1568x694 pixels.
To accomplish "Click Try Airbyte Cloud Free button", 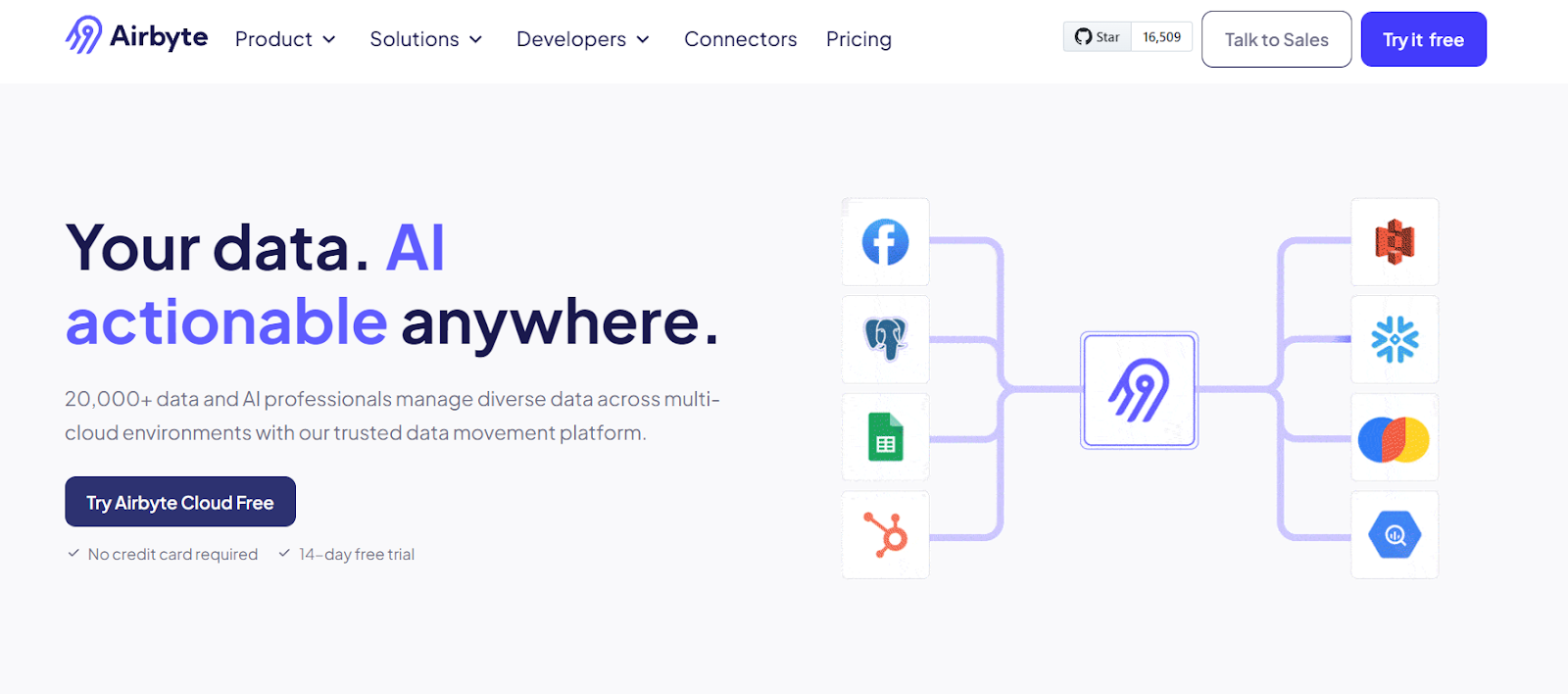I will click(x=180, y=502).
